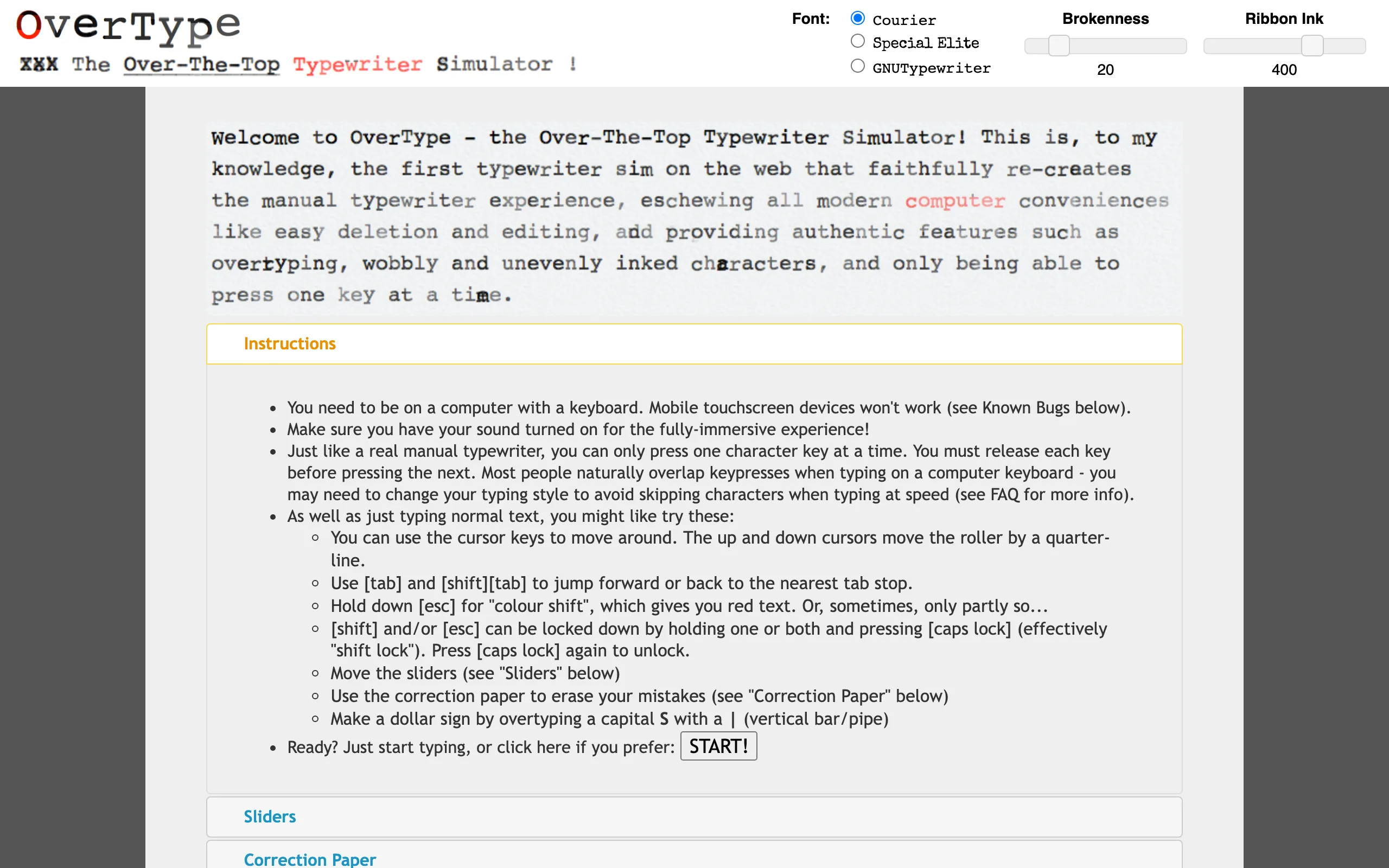Click the 'Use the correction paper' instruction line
The height and width of the screenshot is (868, 1389).
[x=639, y=697]
